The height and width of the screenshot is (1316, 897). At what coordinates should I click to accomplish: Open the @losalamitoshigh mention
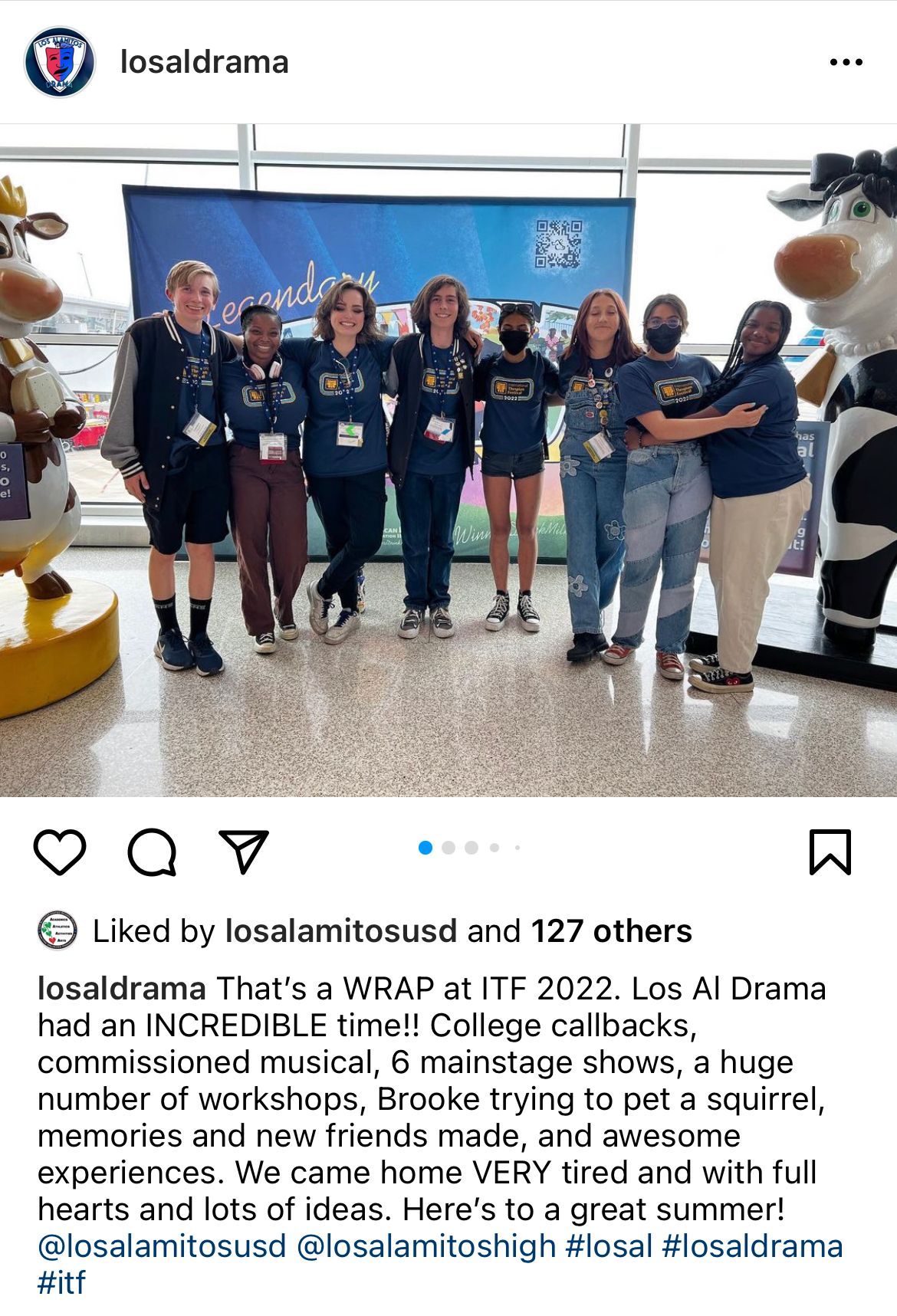(x=426, y=1246)
